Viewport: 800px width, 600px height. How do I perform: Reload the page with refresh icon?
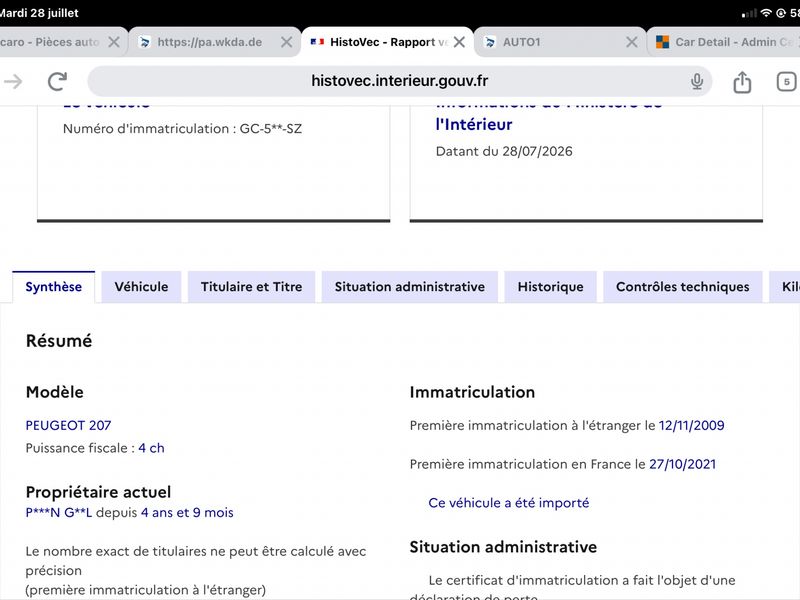(57, 81)
